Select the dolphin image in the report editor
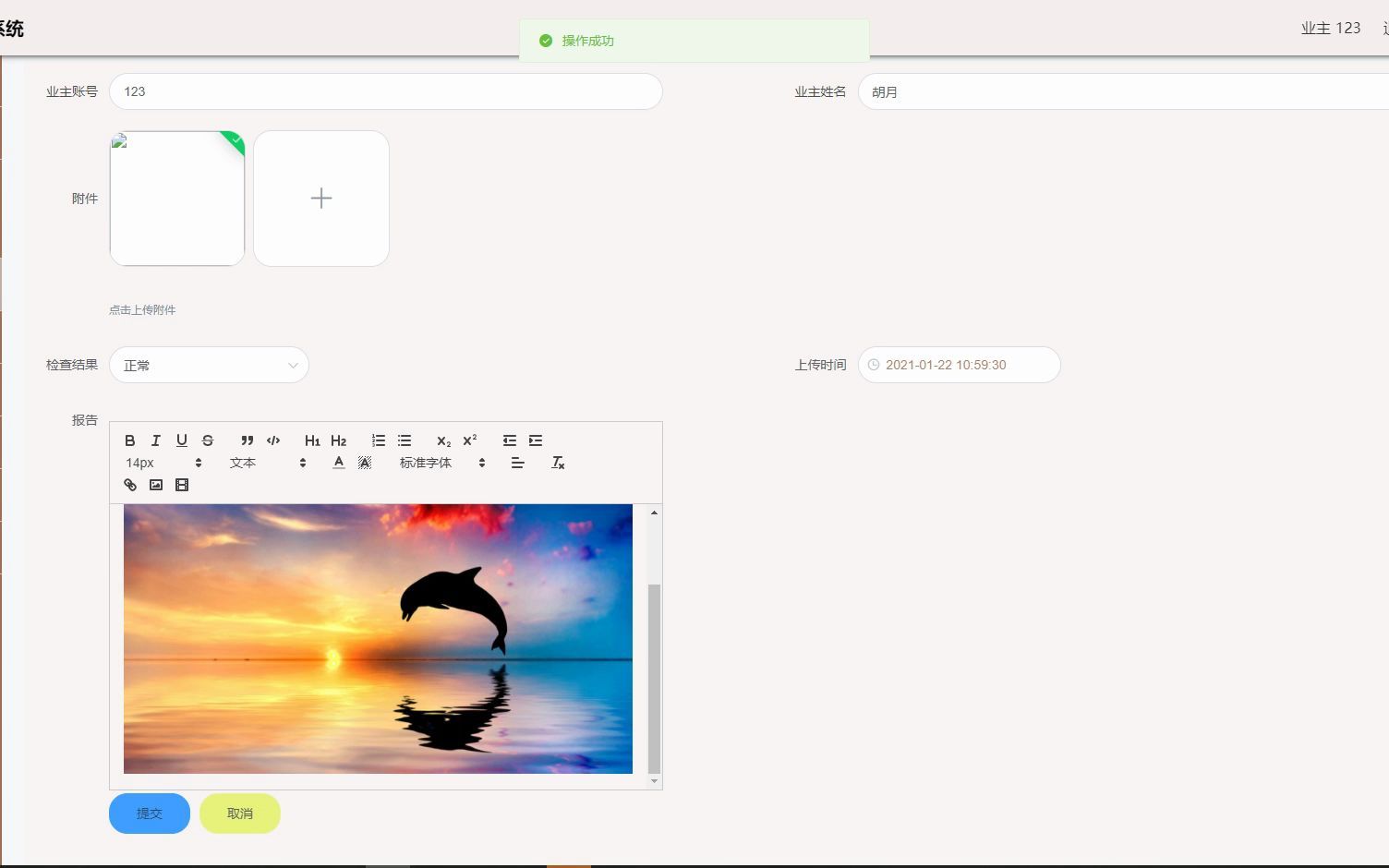 (378, 639)
